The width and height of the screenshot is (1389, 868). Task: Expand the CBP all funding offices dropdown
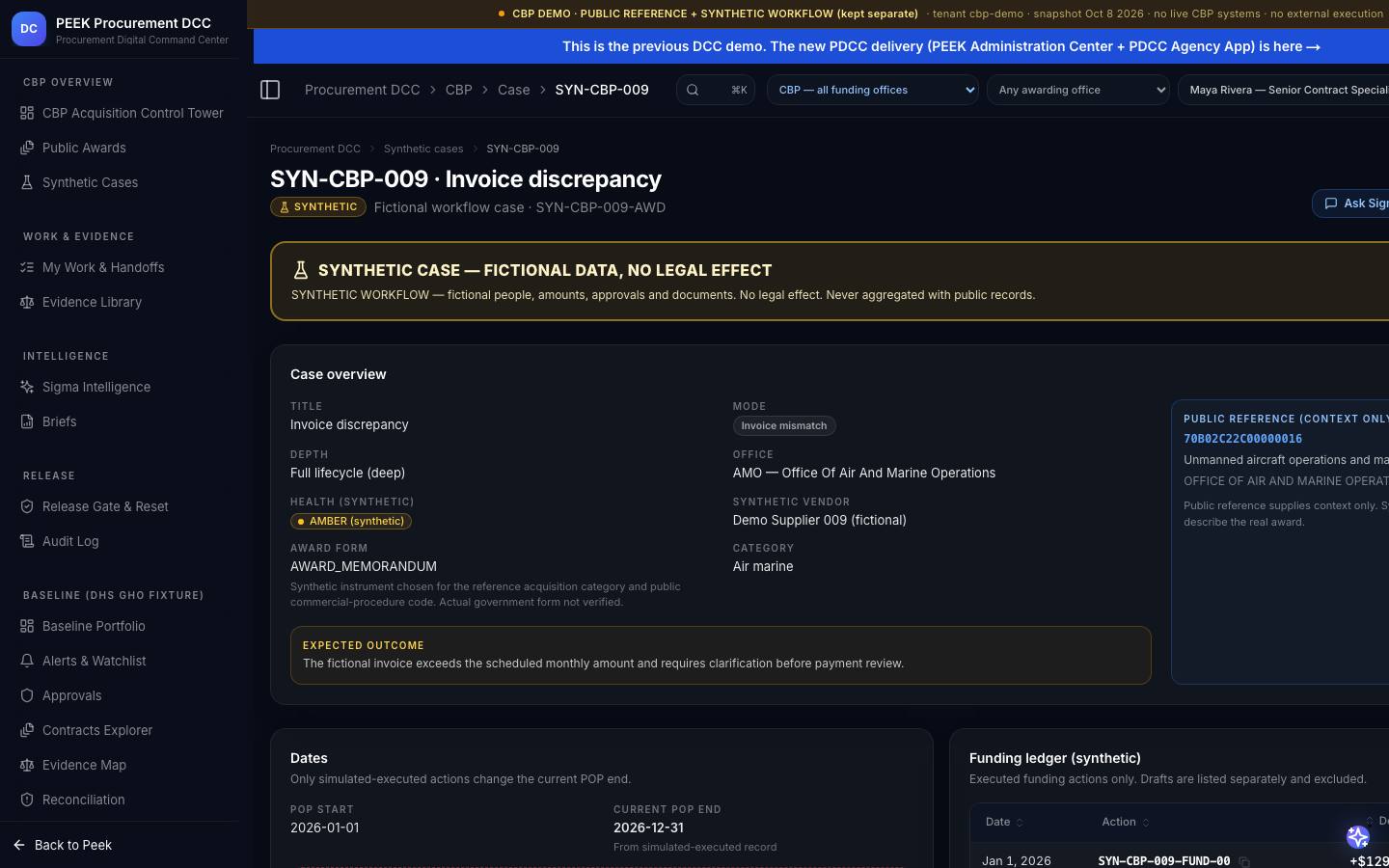[873, 90]
